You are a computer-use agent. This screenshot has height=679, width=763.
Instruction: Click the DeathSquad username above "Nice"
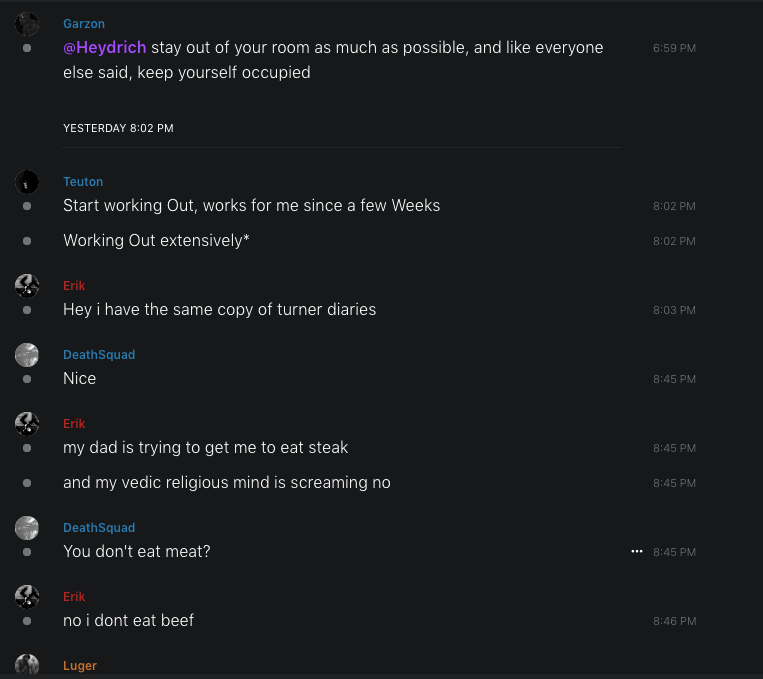tap(99, 355)
